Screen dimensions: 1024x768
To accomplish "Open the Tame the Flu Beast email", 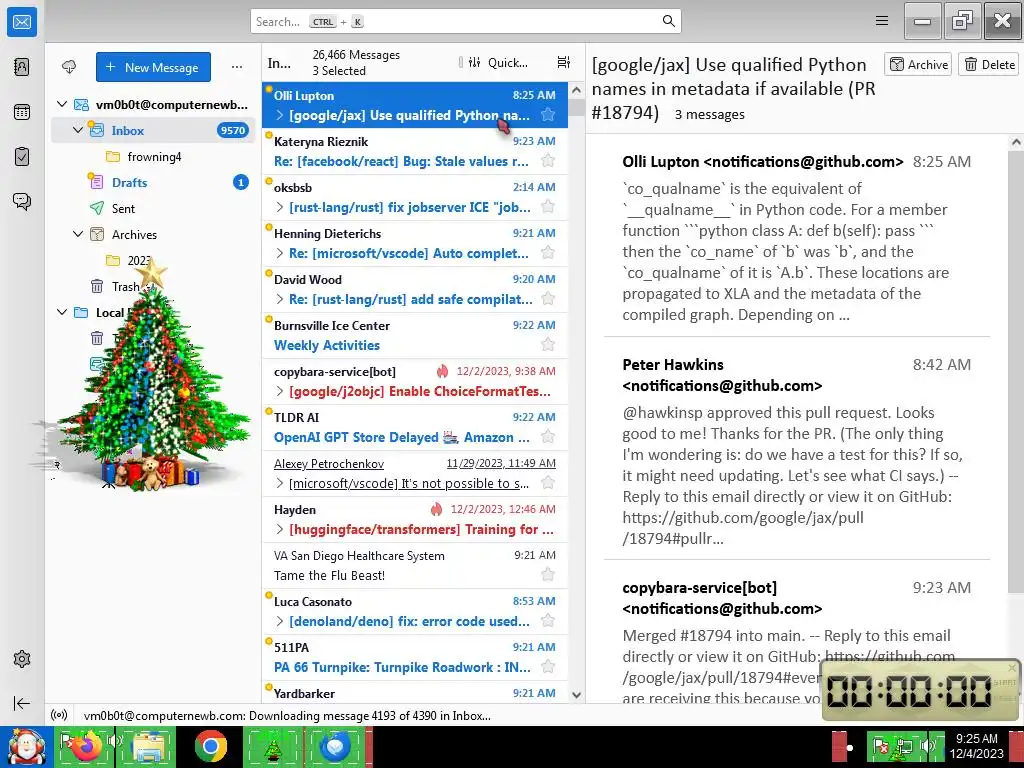I will (x=415, y=565).
